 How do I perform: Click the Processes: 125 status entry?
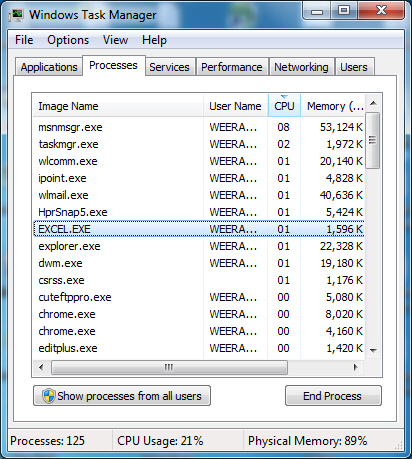[x=47, y=441]
